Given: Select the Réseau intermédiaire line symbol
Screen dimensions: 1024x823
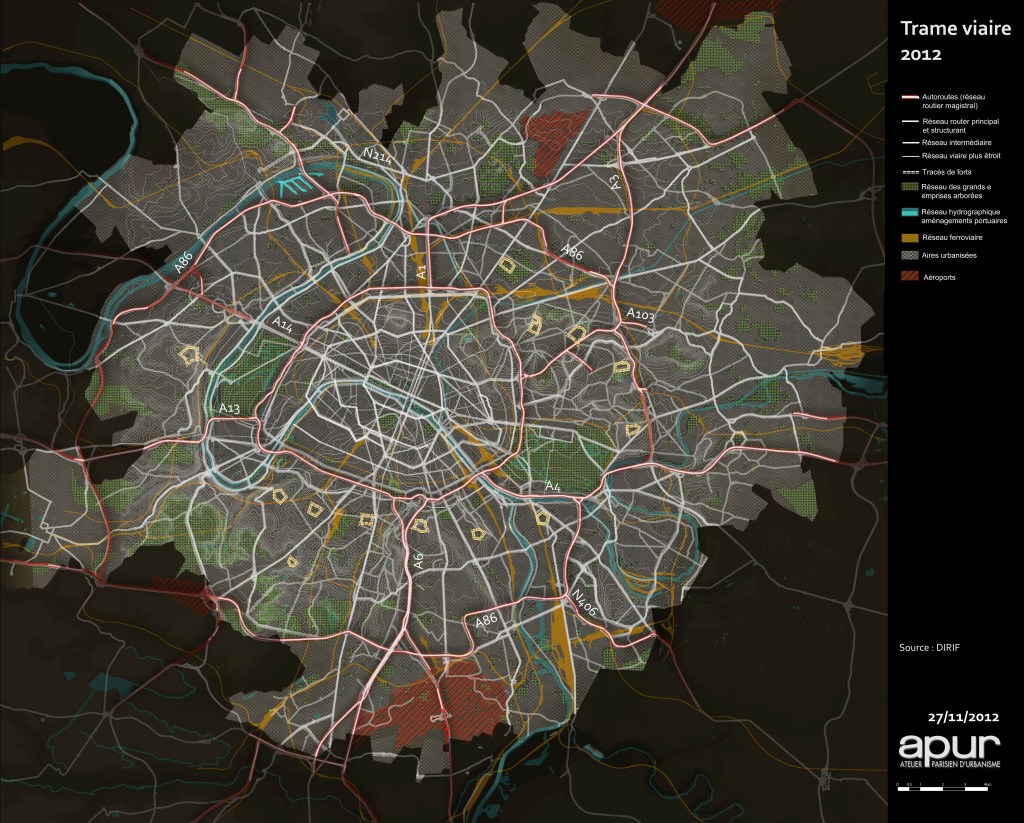Looking at the screenshot, I should 910,143.
